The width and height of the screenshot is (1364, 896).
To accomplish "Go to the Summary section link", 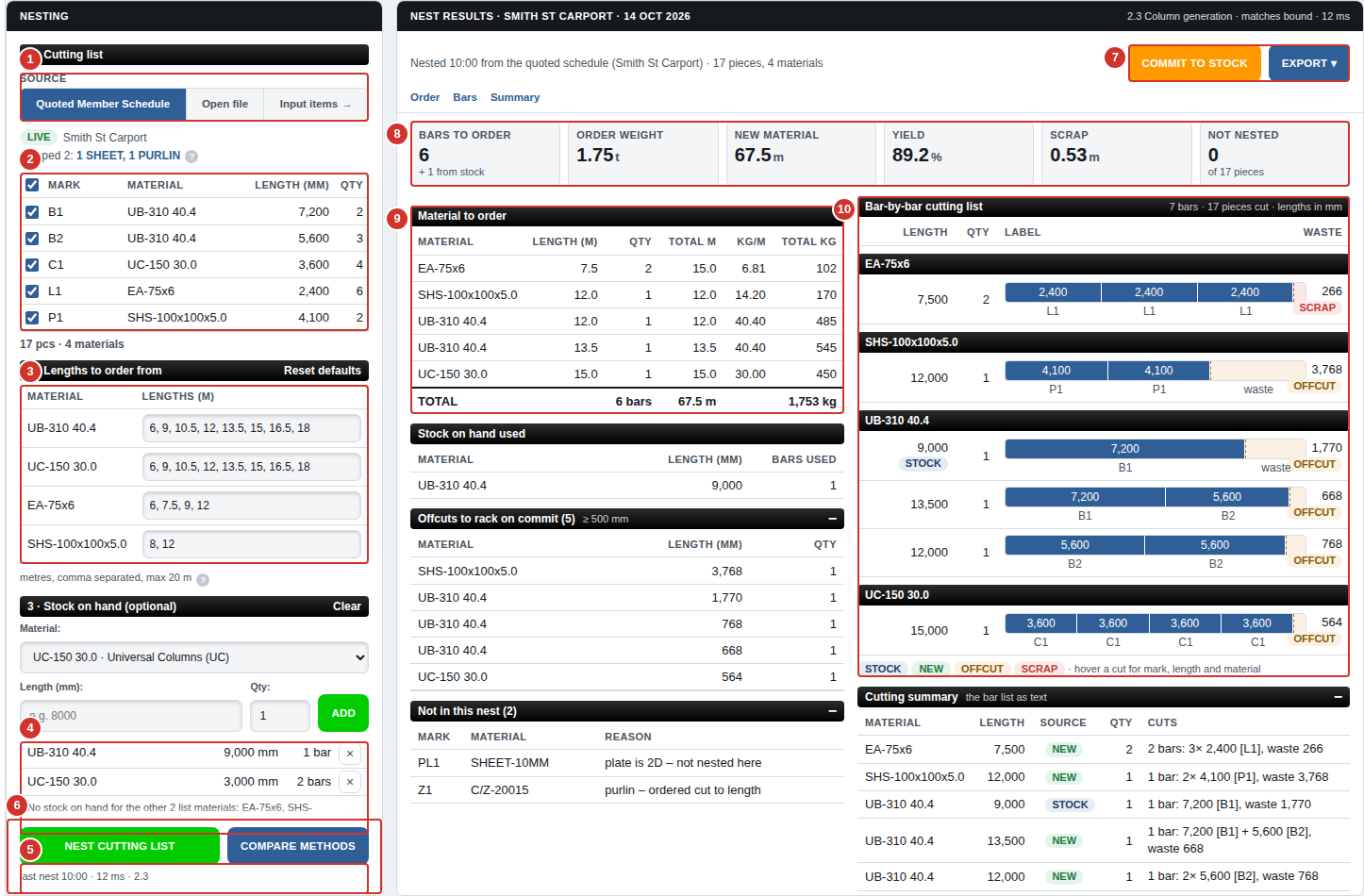I will pyautogui.click(x=515, y=97).
